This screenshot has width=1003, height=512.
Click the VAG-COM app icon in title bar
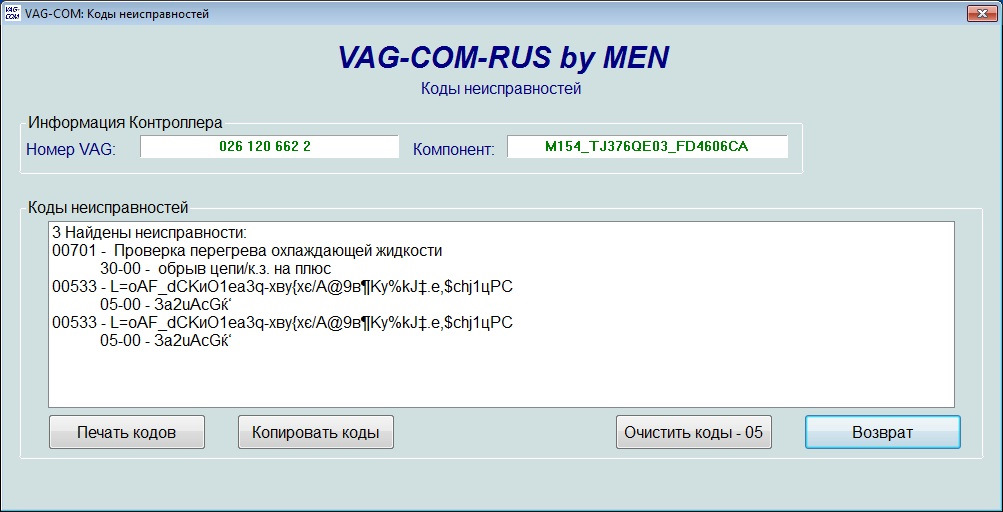point(12,13)
